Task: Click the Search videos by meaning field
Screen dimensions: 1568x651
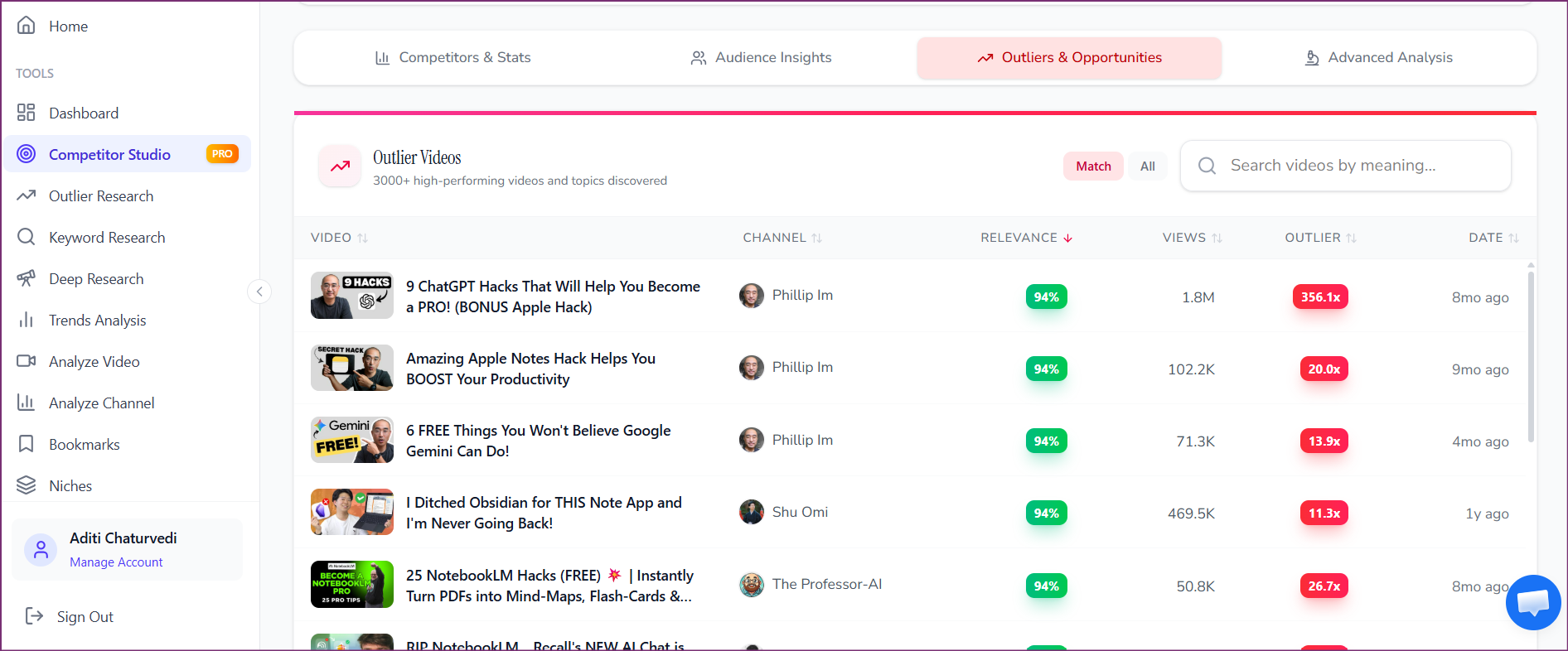Action: tap(1359, 166)
